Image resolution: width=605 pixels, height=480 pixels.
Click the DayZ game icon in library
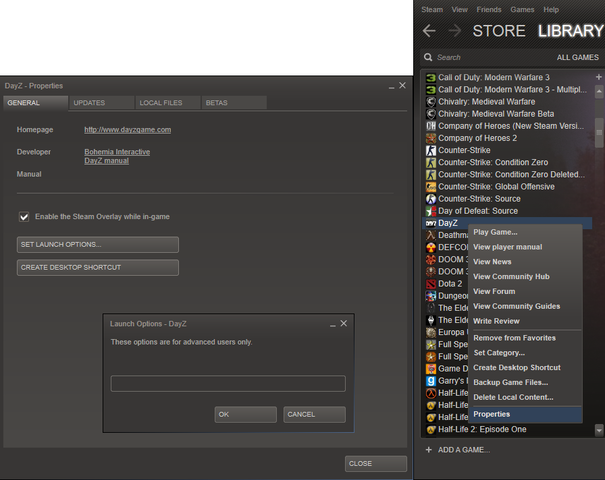click(x=431, y=223)
